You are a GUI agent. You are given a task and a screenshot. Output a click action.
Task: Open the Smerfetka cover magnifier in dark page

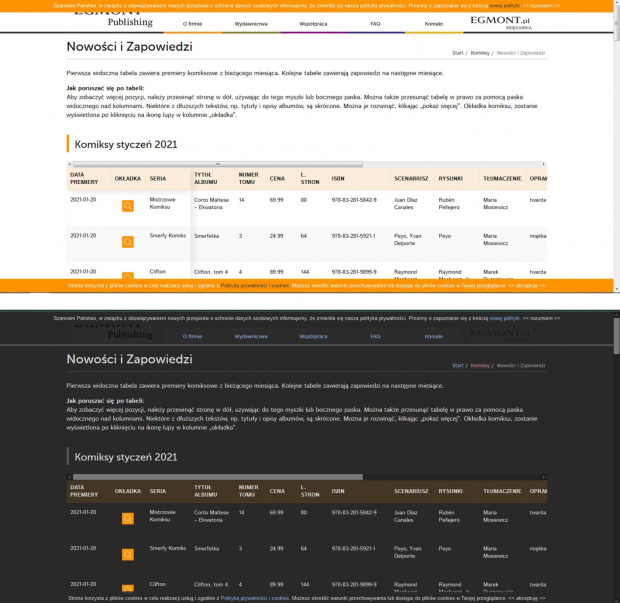tap(128, 555)
